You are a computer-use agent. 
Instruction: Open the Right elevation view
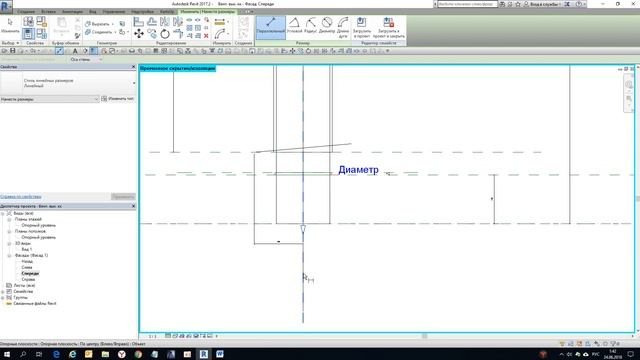click(x=28, y=280)
